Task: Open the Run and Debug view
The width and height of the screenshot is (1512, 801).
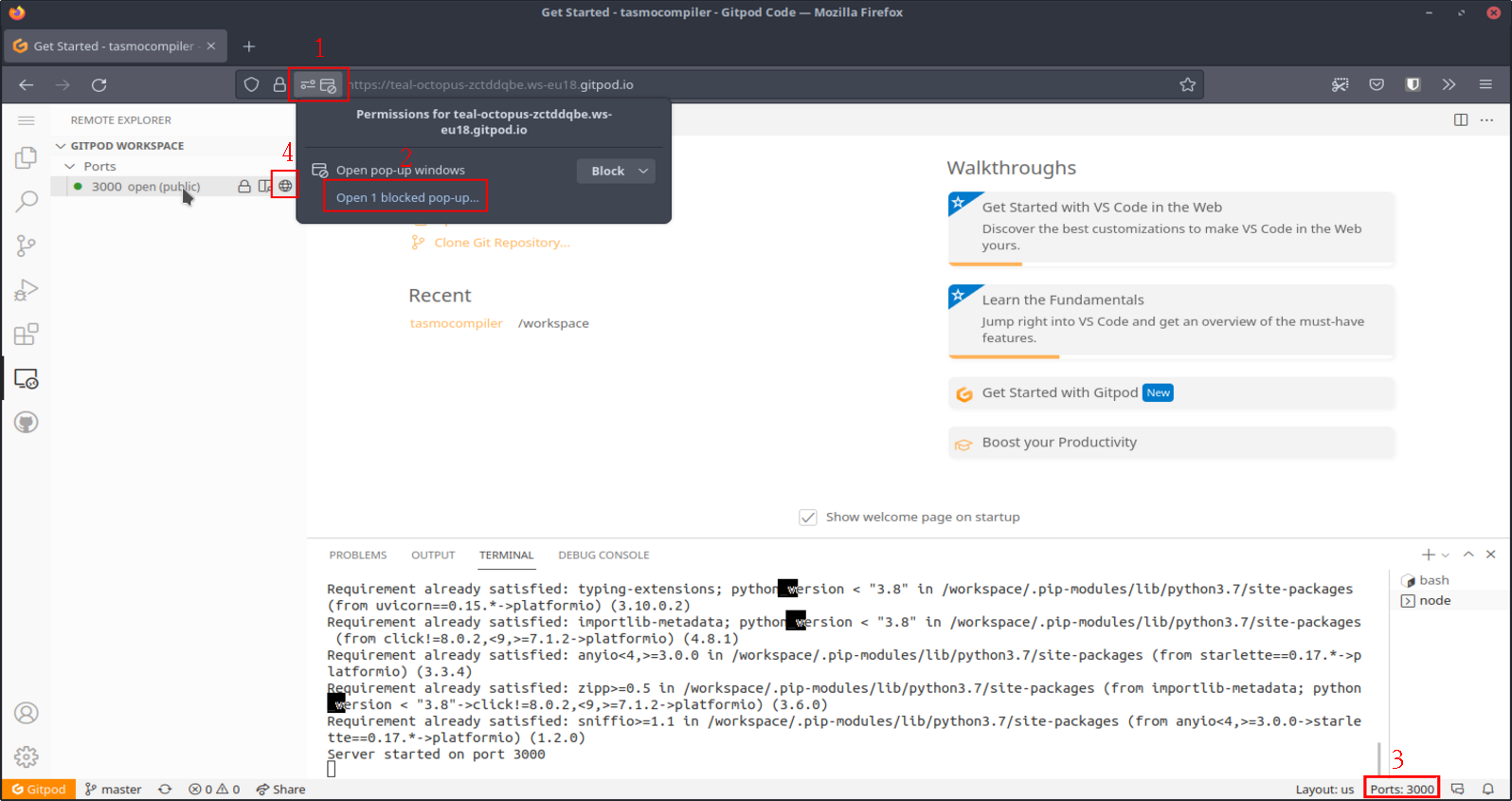Action: (x=27, y=290)
